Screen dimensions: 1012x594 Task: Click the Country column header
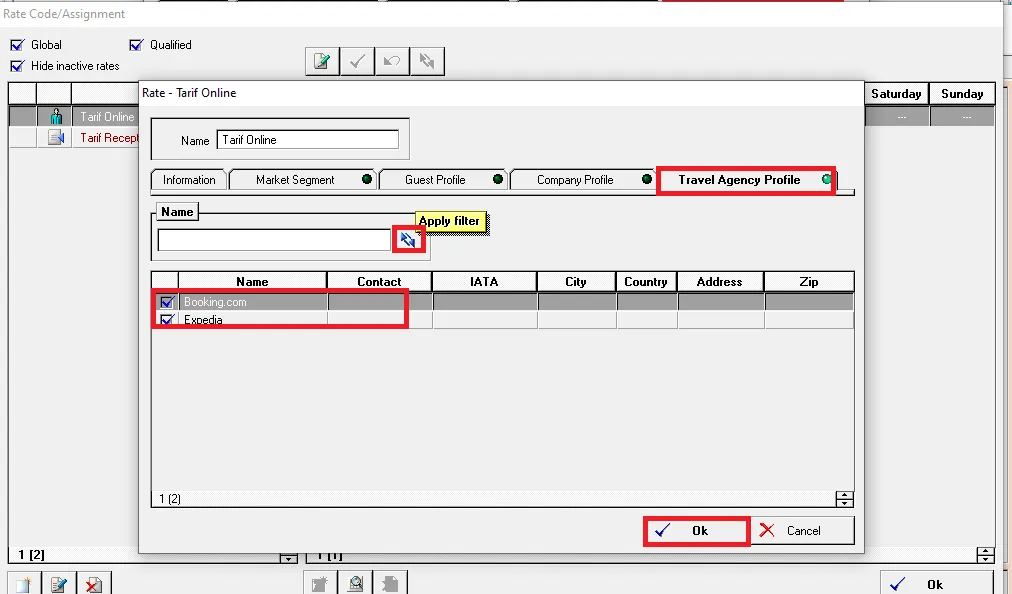point(645,282)
